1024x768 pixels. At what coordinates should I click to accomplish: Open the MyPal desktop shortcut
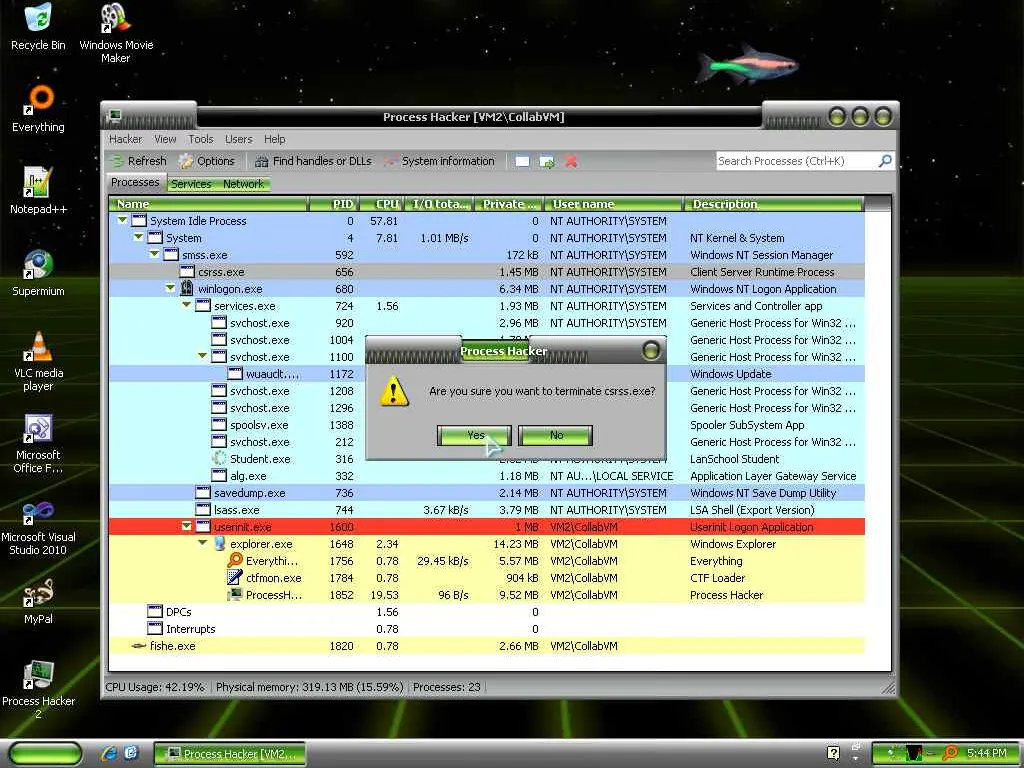pyautogui.click(x=39, y=601)
